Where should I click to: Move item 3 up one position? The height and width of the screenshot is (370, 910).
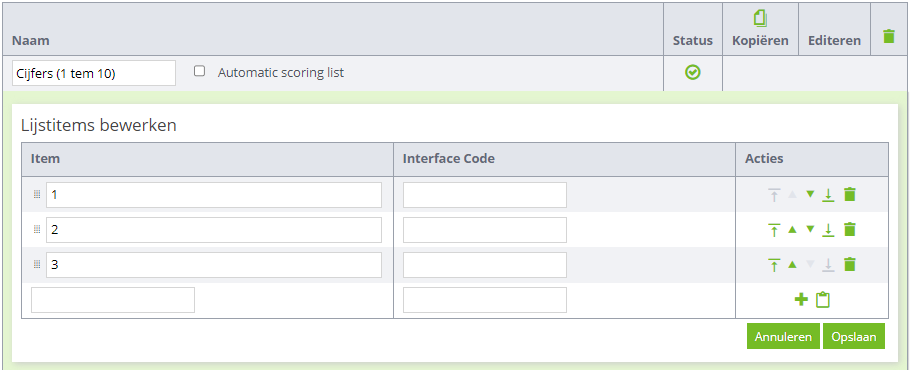[x=792, y=264]
